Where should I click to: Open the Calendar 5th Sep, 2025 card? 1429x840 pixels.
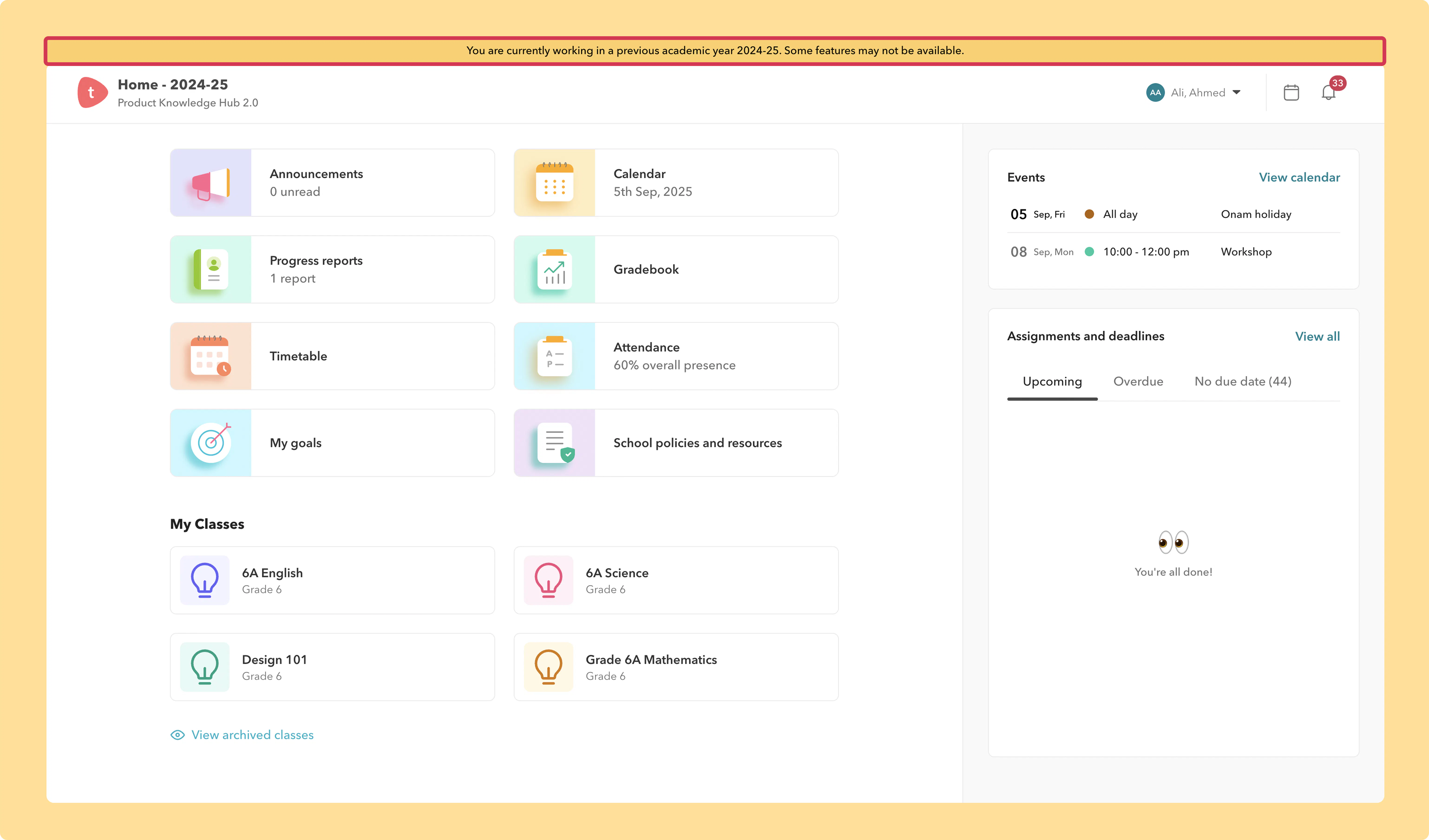click(x=676, y=183)
